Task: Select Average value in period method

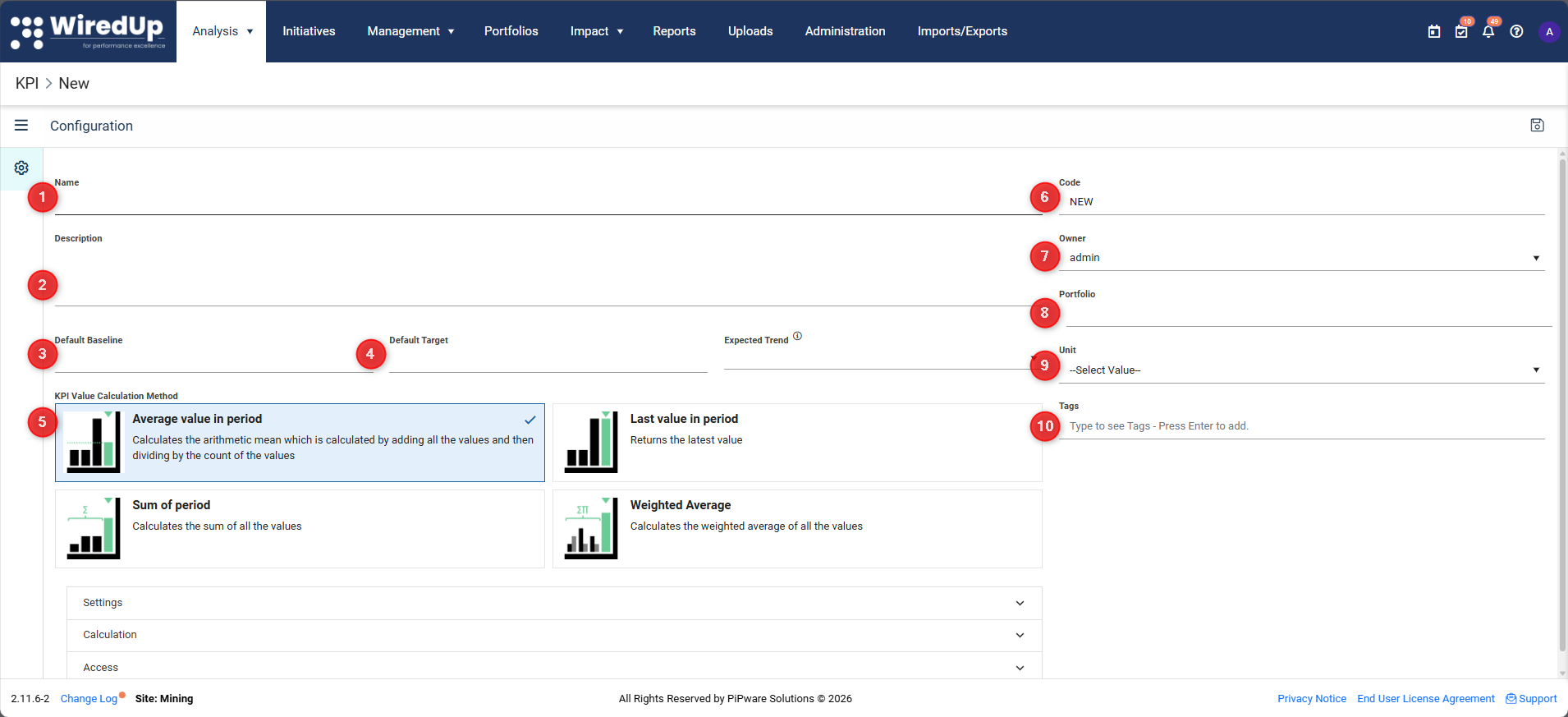Action: point(300,442)
